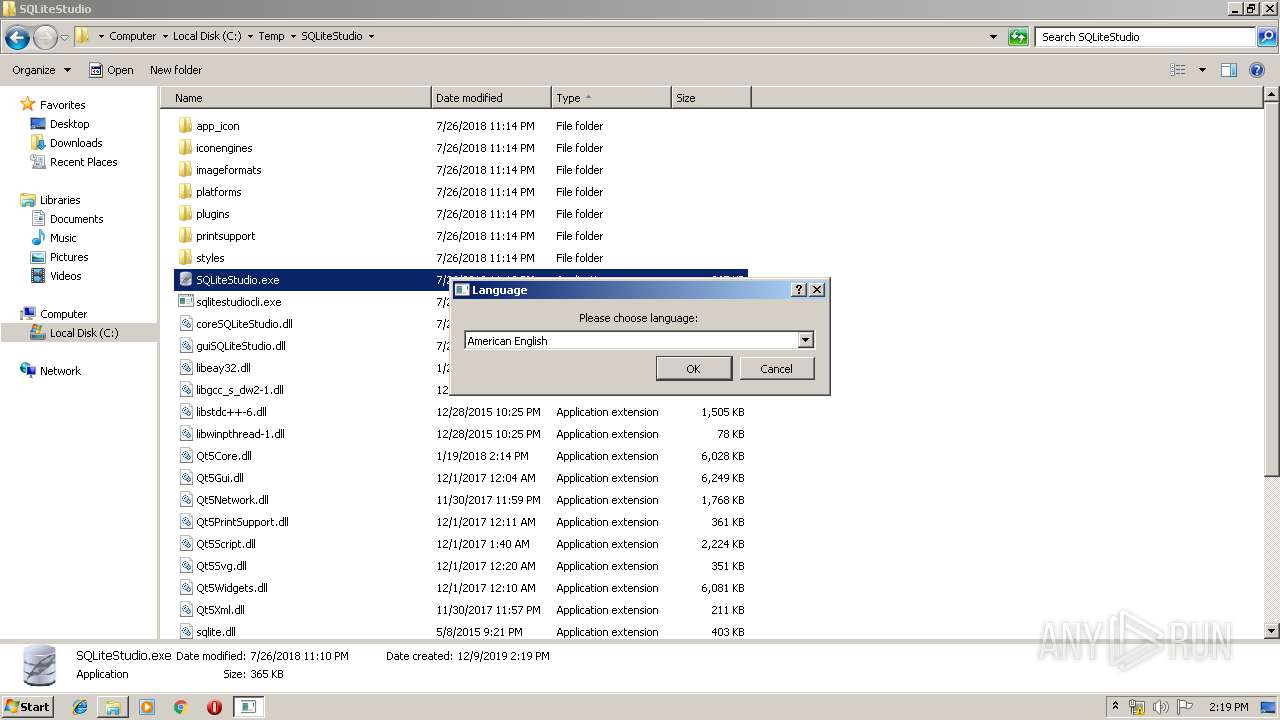Click the Forward navigation arrow
Image resolution: width=1280 pixels, height=720 pixels.
click(45, 37)
